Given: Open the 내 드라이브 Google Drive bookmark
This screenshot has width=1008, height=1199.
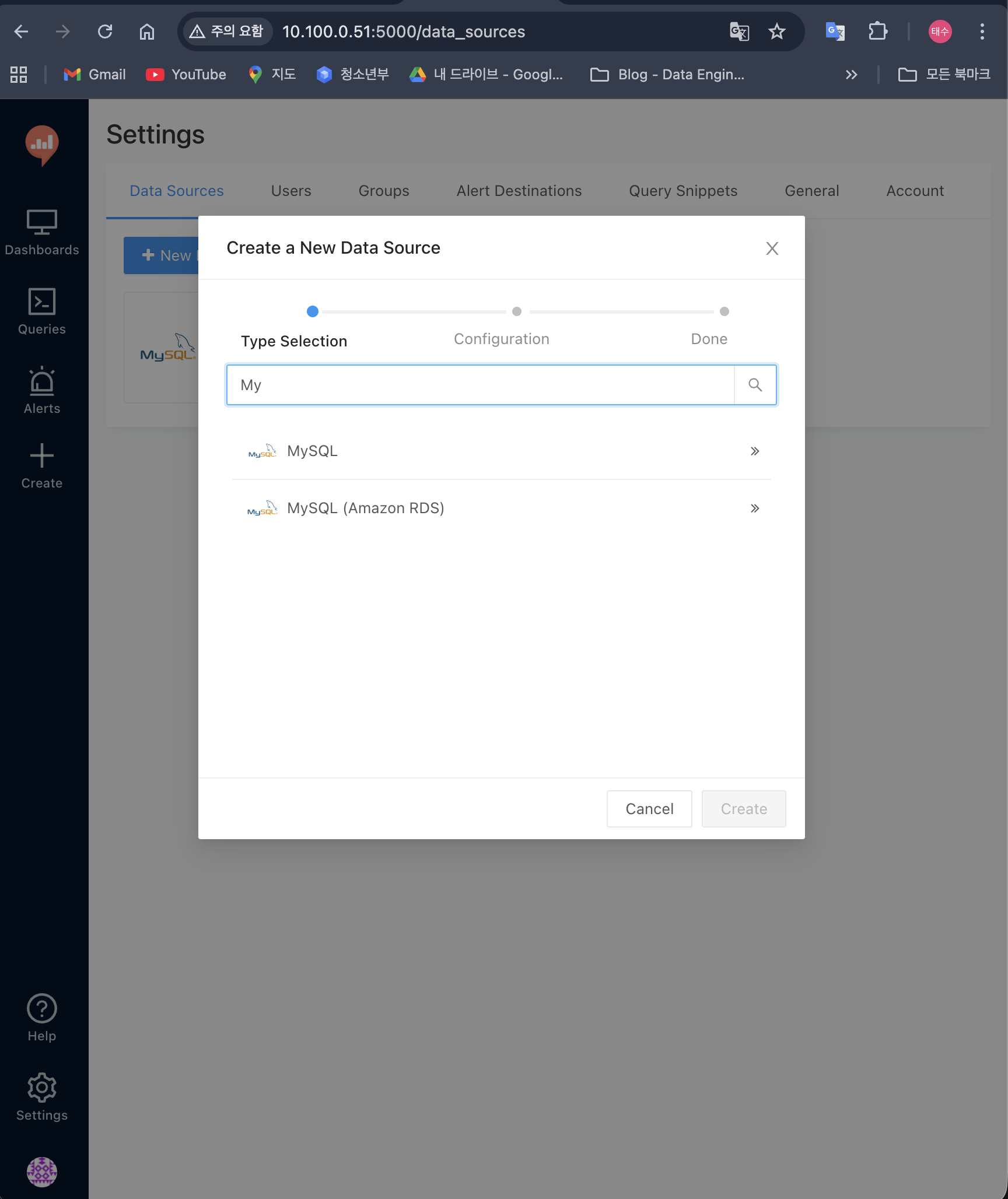Looking at the screenshot, I should [486, 75].
